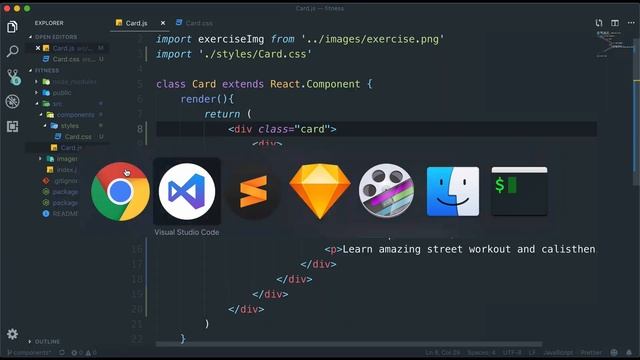
Task: Switch to Terminal in the app switcher
Action: pos(519,191)
